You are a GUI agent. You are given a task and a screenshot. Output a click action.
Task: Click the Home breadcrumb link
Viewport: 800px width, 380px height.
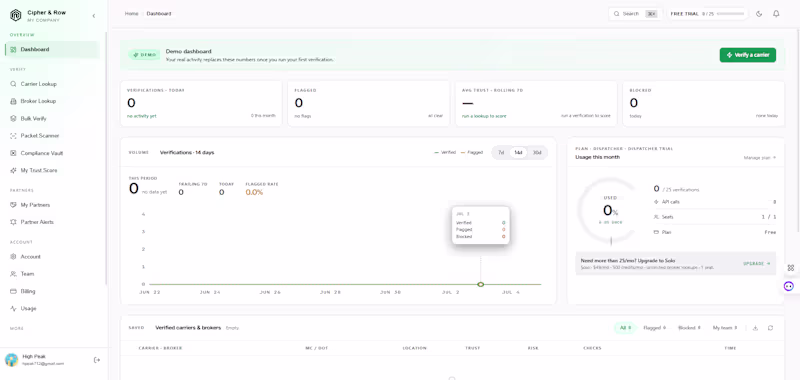[x=131, y=14]
